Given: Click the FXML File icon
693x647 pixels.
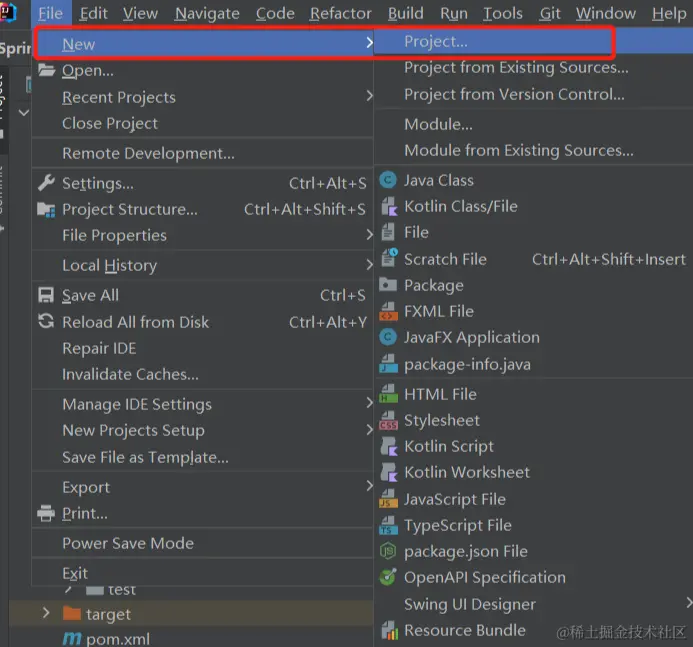Looking at the screenshot, I should pos(388,311).
